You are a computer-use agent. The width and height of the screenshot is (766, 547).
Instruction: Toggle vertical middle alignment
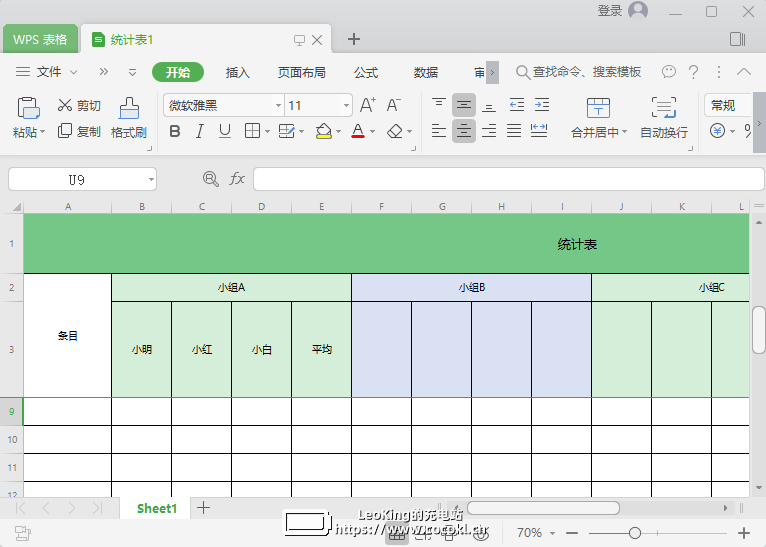point(464,105)
